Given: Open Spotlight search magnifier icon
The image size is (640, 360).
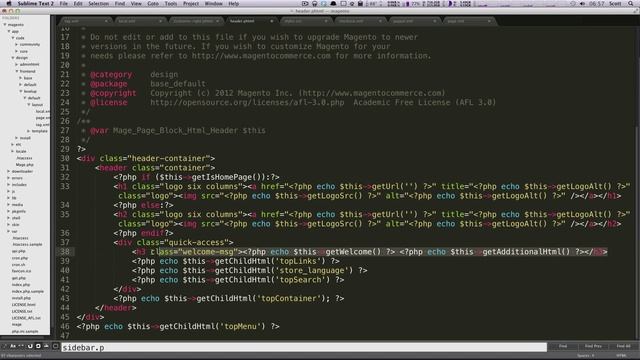Looking at the screenshot, I should [x=631, y=3].
